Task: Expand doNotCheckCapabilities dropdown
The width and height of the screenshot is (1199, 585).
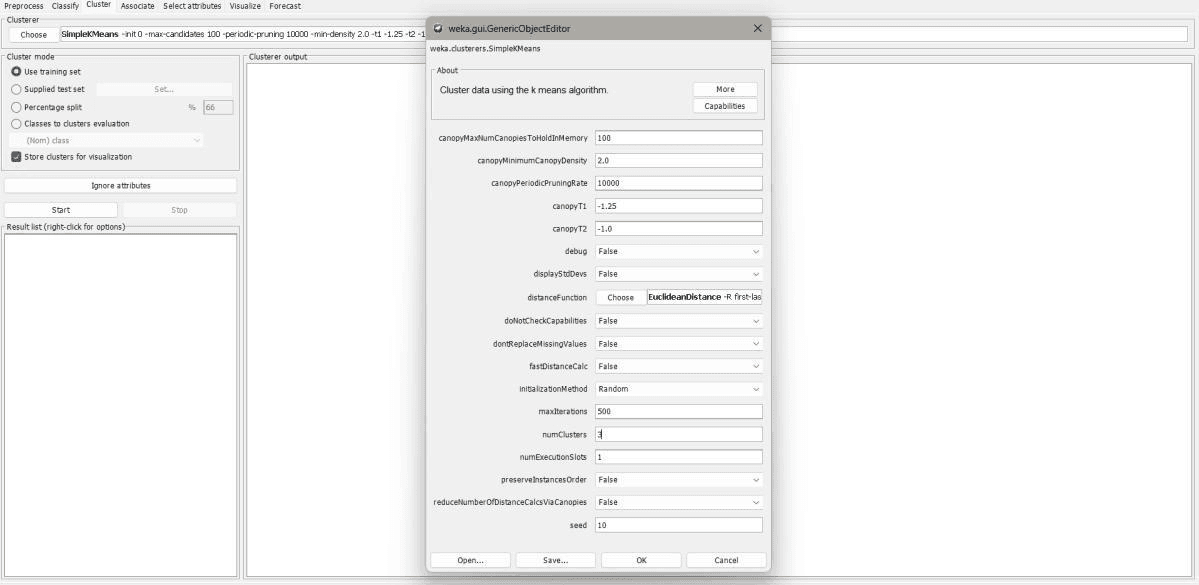Action: 679,321
